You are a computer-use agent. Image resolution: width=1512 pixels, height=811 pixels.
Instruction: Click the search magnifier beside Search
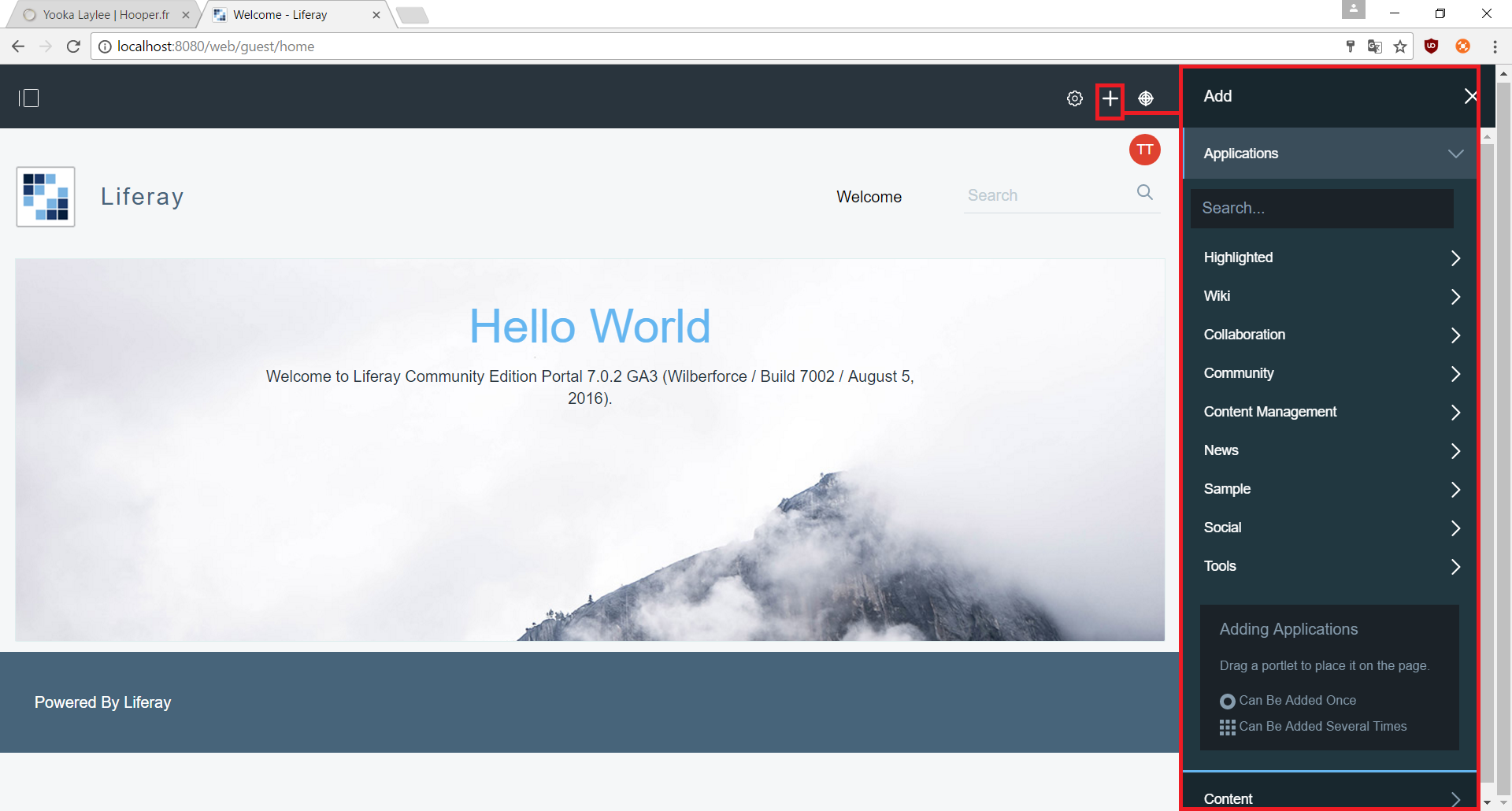1145,192
